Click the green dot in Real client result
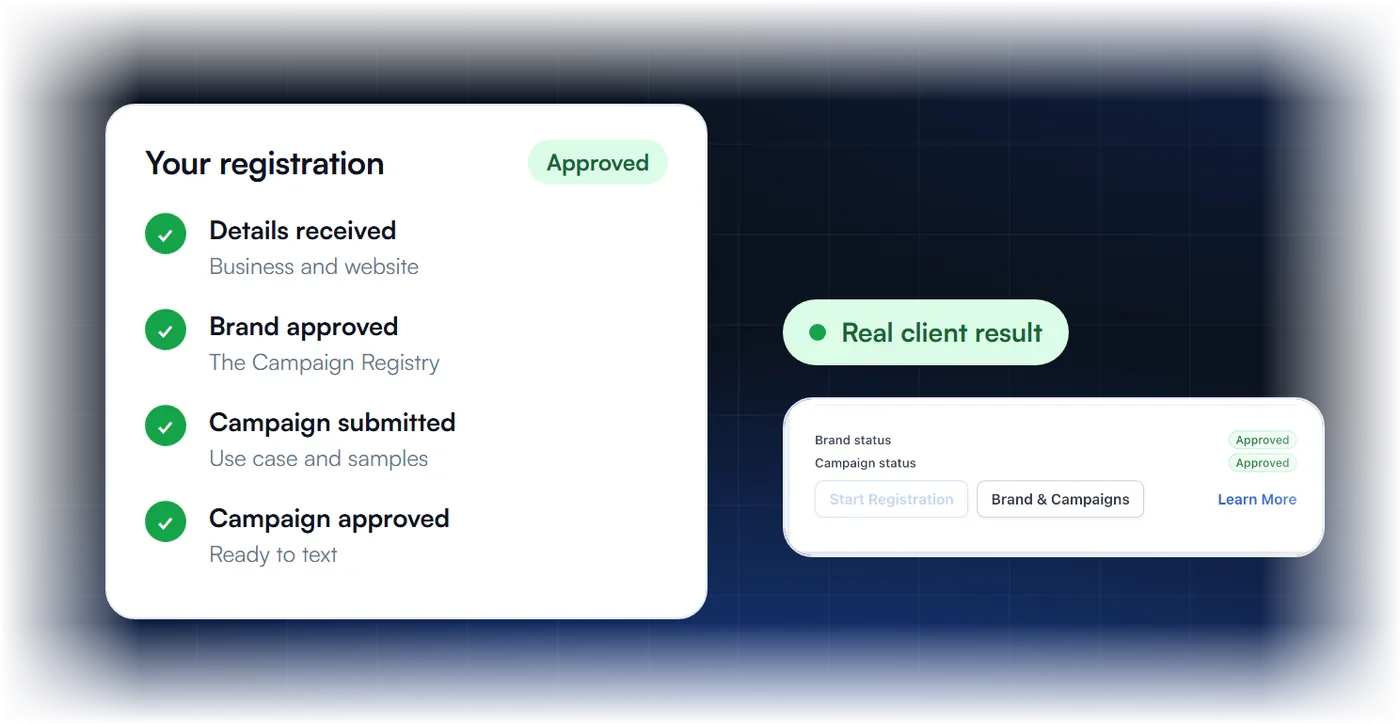 [817, 332]
